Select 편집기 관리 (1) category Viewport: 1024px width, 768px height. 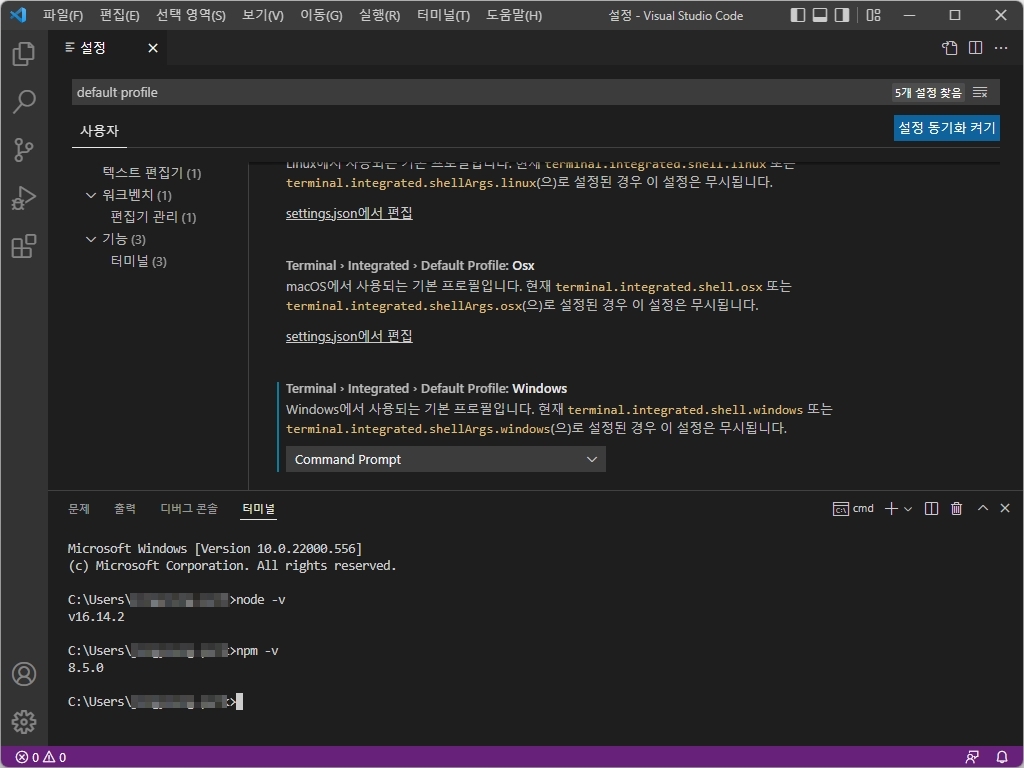[153, 217]
